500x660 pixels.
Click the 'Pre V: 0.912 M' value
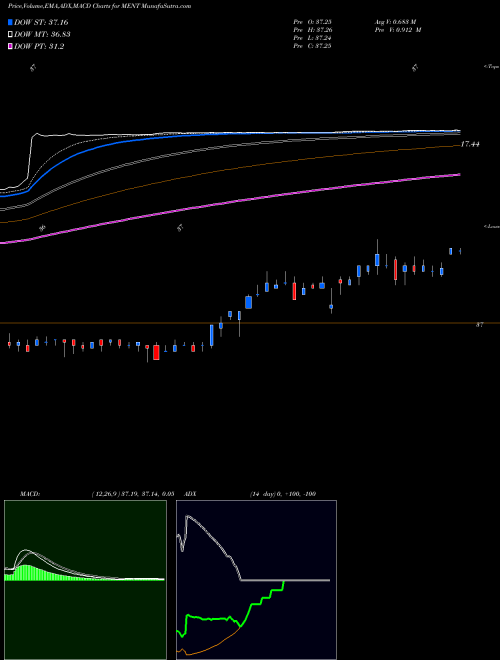pos(397,30)
